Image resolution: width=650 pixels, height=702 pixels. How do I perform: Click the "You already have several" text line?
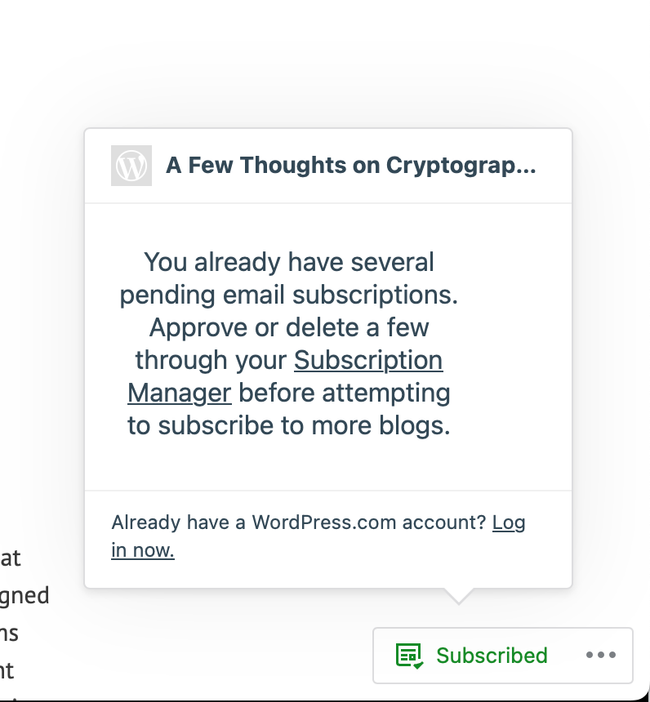pos(288,262)
